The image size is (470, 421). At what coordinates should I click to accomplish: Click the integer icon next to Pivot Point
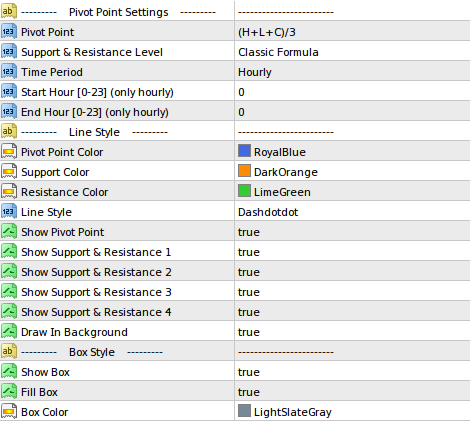point(9,32)
